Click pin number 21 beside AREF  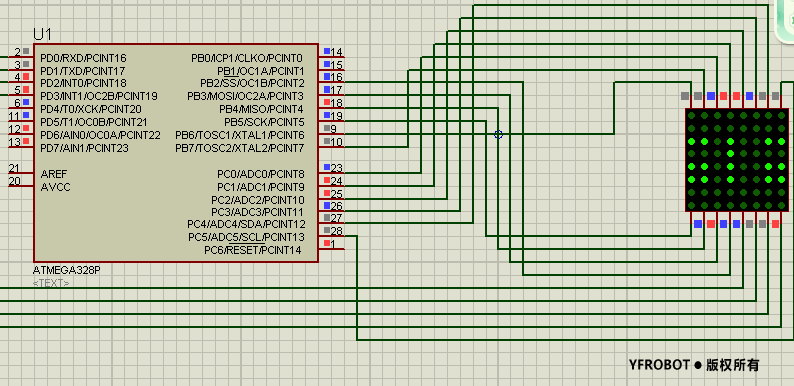[x=14, y=169]
